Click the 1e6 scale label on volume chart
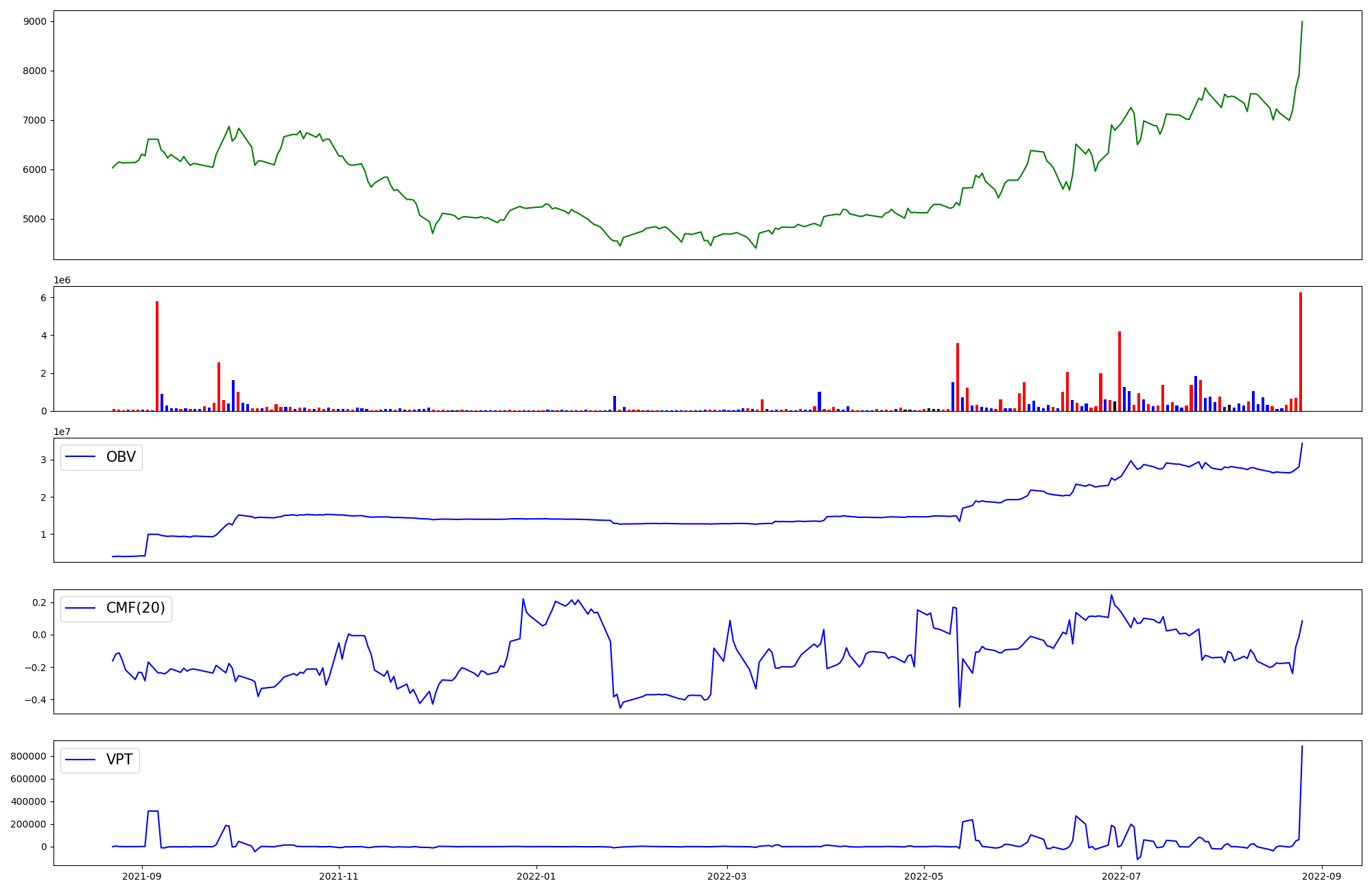 (62, 280)
